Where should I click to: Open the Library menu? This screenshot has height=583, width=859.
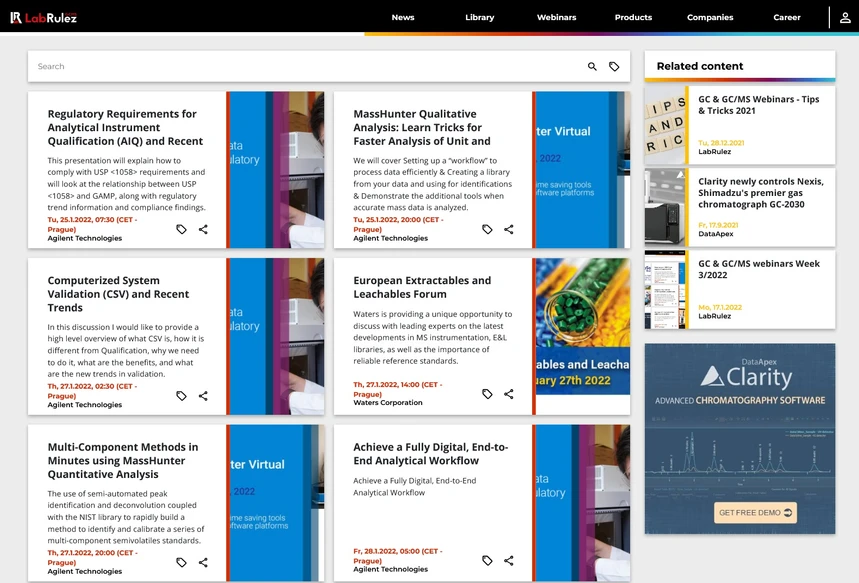pos(479,18)
